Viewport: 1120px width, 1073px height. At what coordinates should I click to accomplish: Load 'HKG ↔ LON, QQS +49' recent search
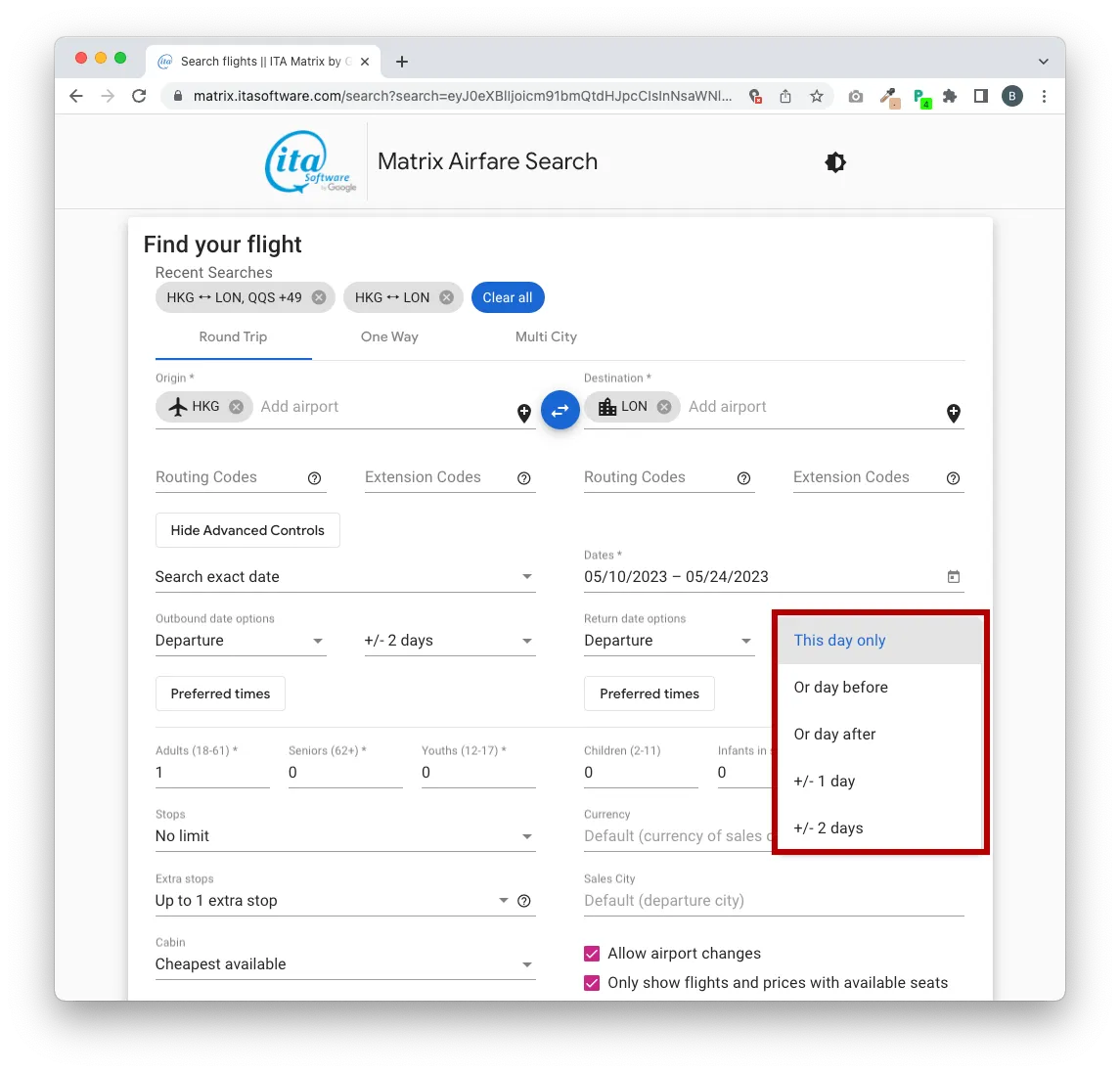(x=235, y=297)
